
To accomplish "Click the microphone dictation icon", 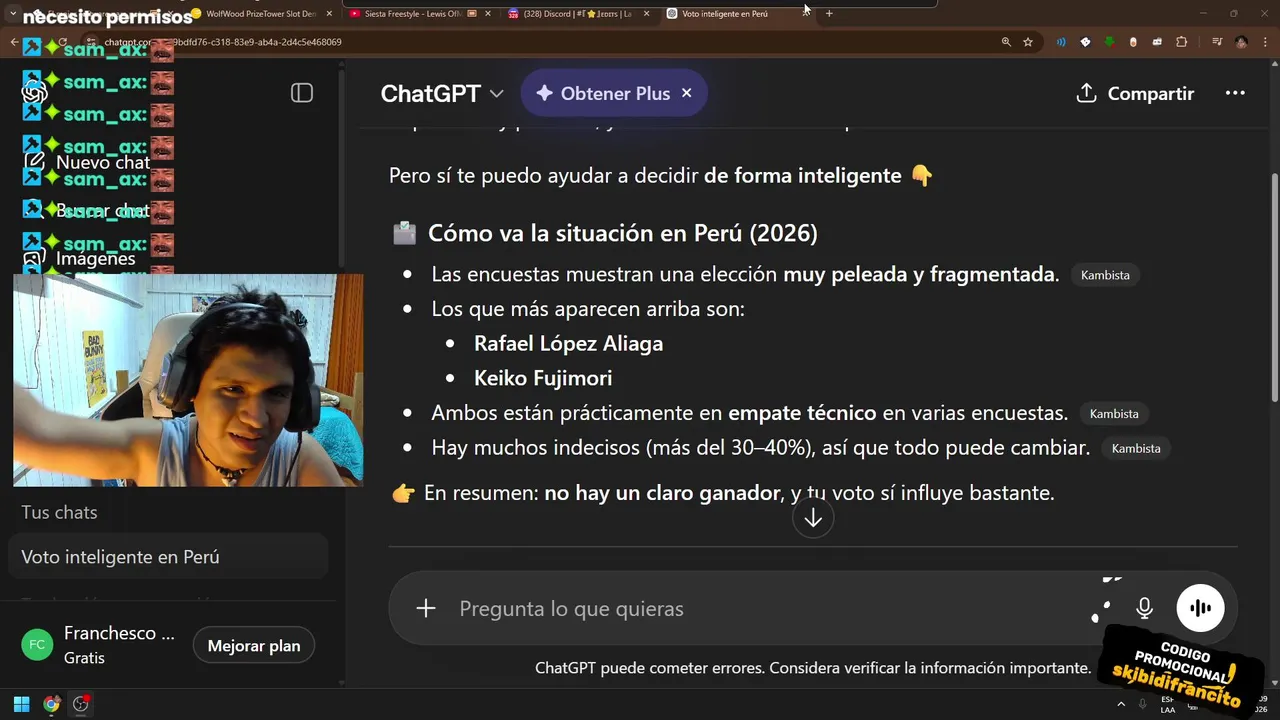I will [x=1144, y=608].
